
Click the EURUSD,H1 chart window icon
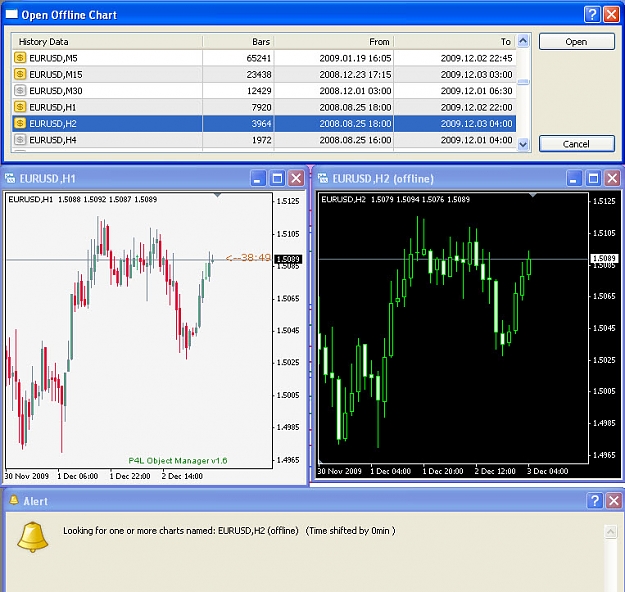tap(10, 178)
